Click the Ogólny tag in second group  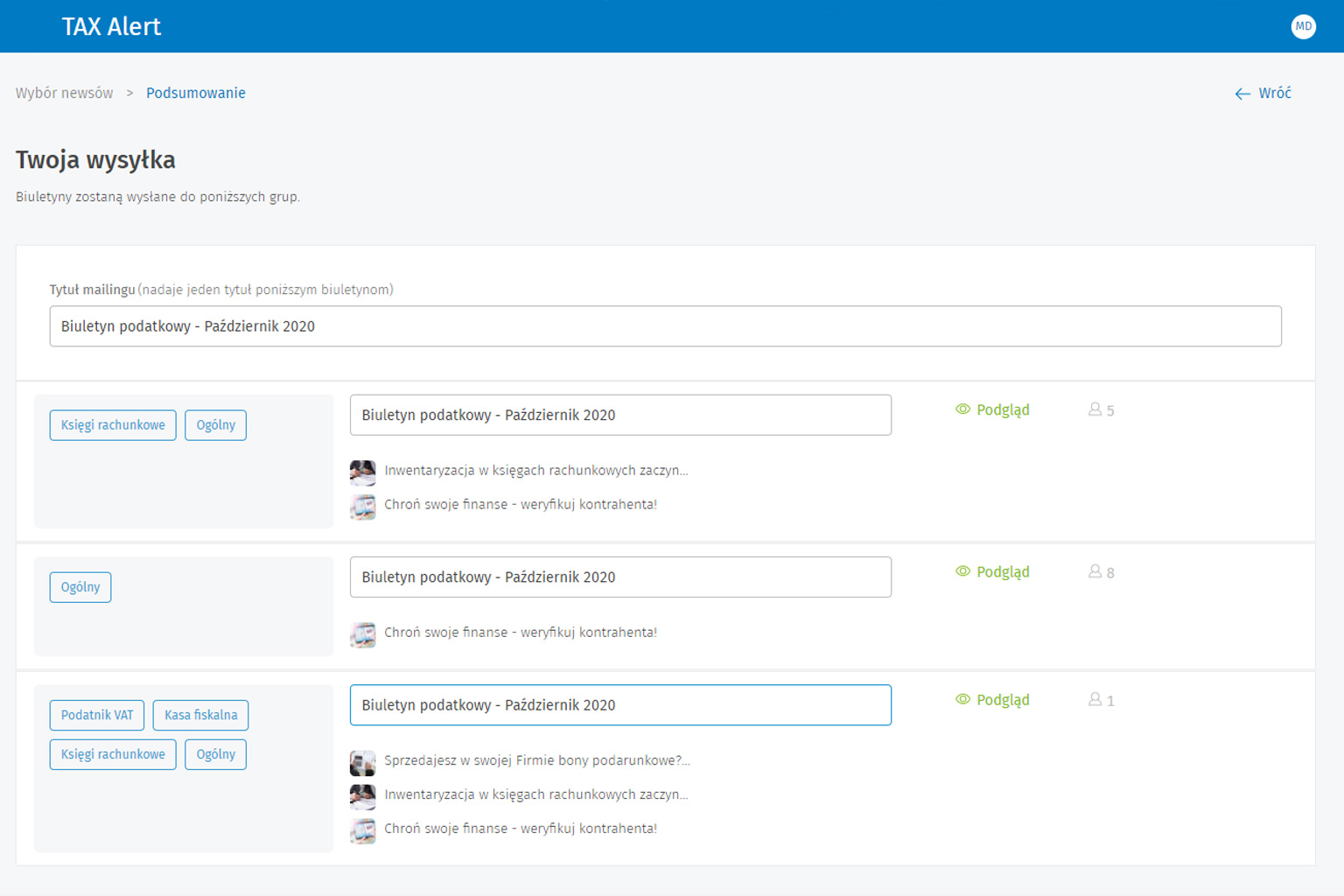(80, 587)
